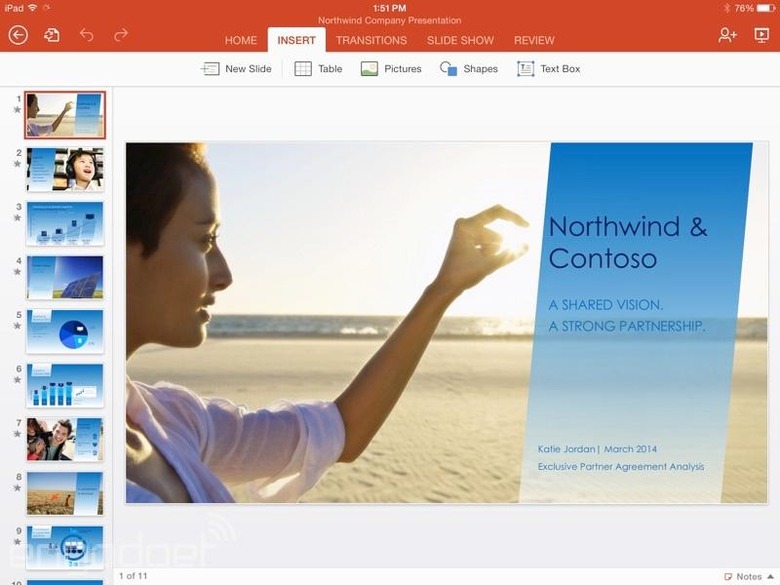The height and width of the screenshot is (585, 780).
Task: Undo the last action
Action: click(x=86, y=35)
